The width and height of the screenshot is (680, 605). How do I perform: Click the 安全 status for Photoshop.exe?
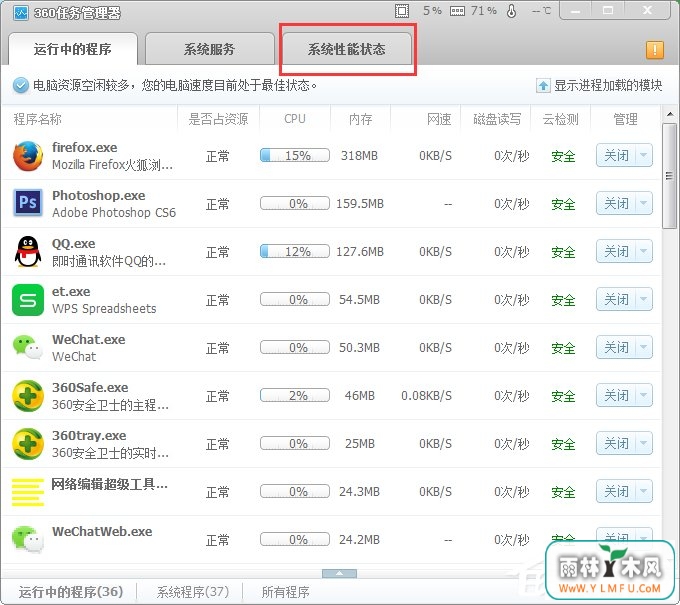(x=563, y=204)
